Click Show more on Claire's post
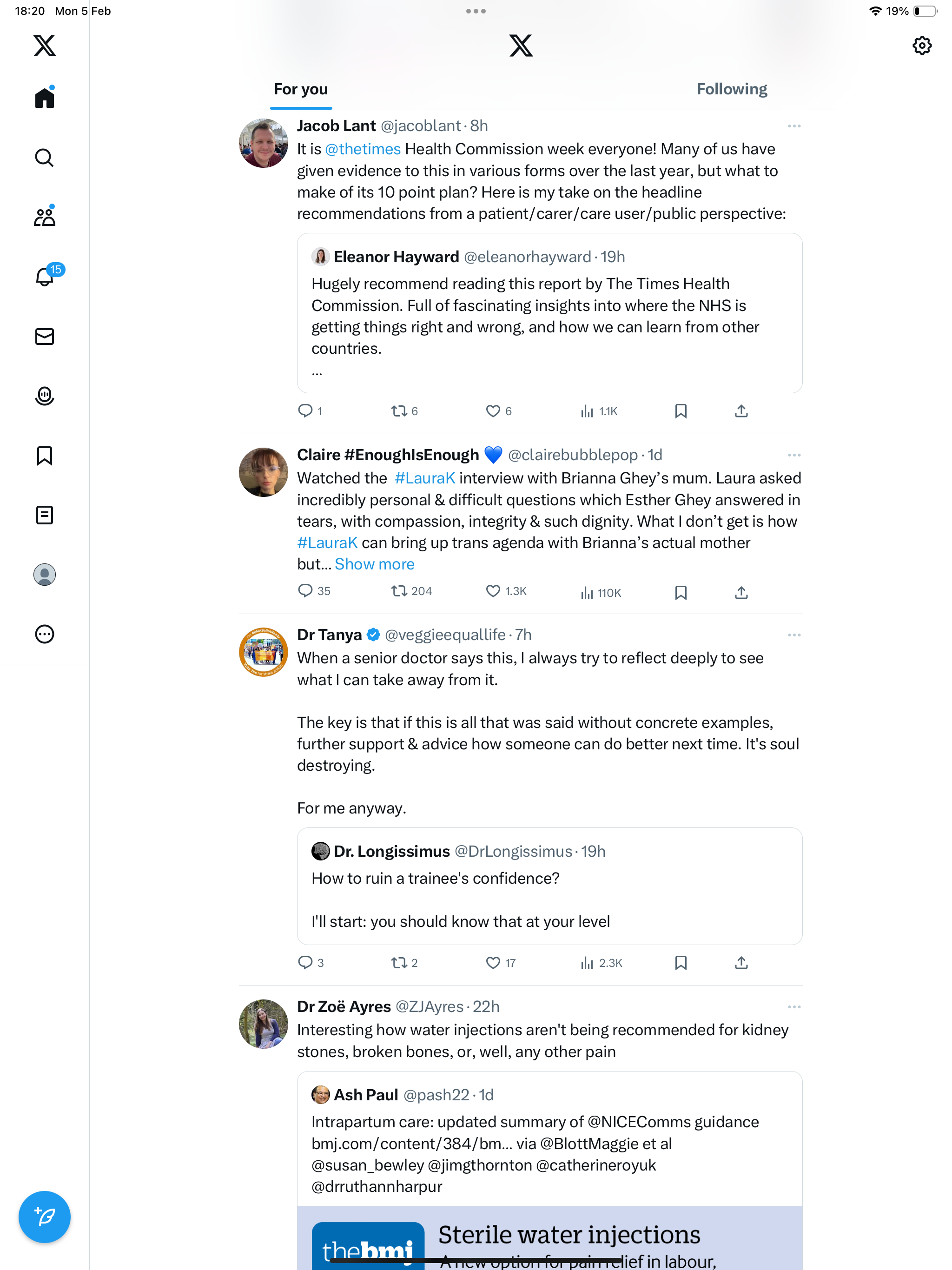952x1270 pixels. [374, 564]
